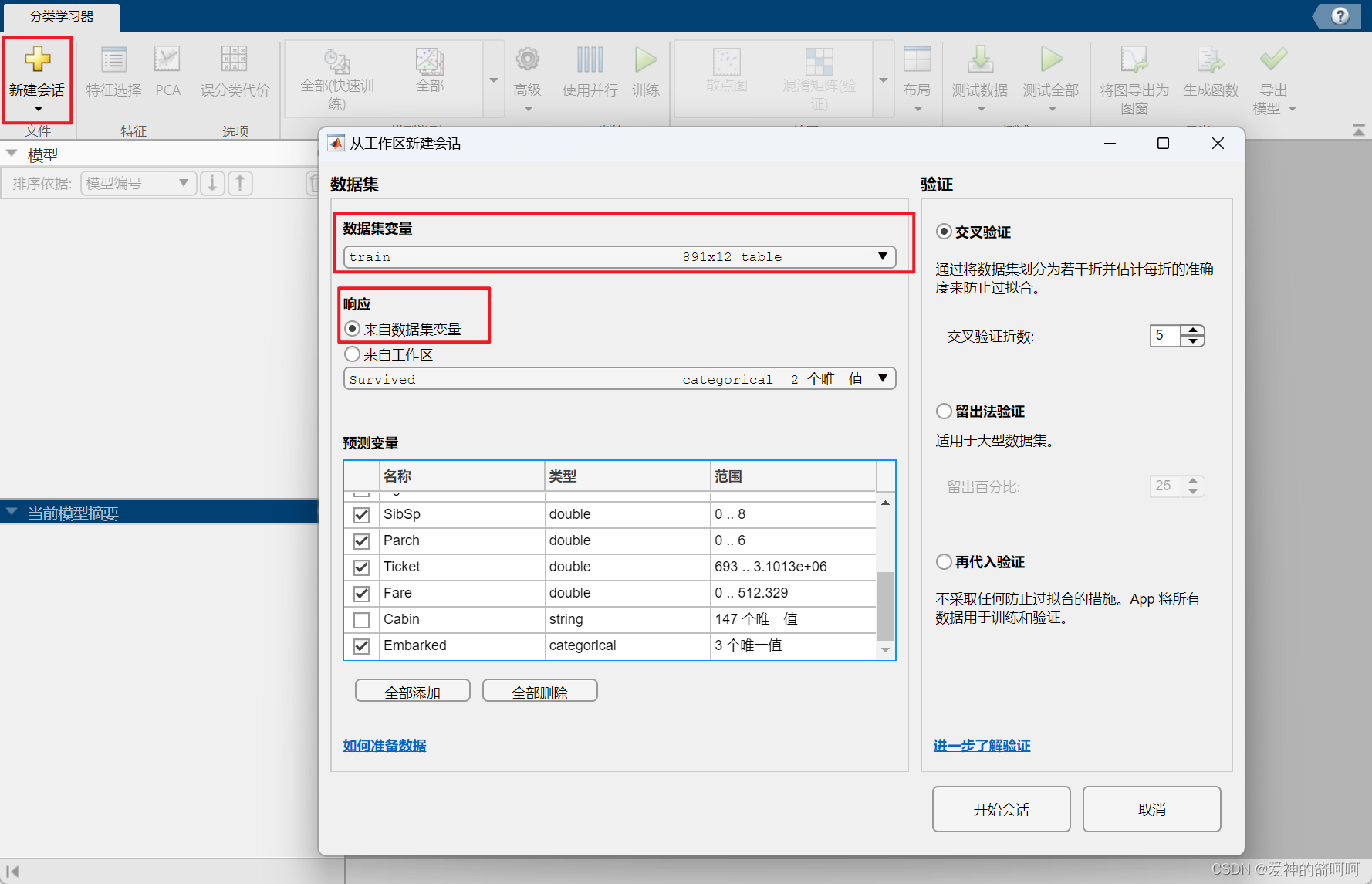Open the 混淆矩阵(验证) plot icon

[x=819, y=61]
